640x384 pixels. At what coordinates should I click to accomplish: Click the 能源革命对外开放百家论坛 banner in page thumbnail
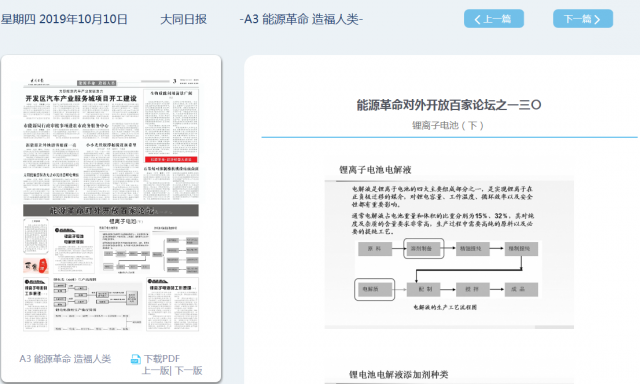click(x=111, y=211)
